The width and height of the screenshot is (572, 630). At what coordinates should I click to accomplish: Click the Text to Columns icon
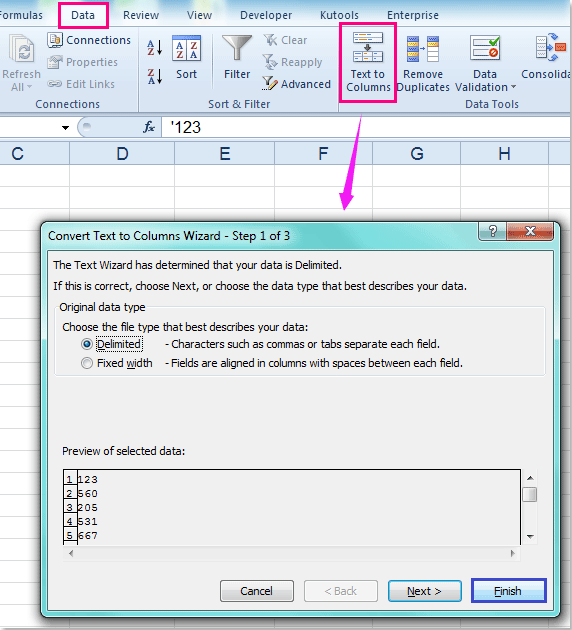coord(368,47)
